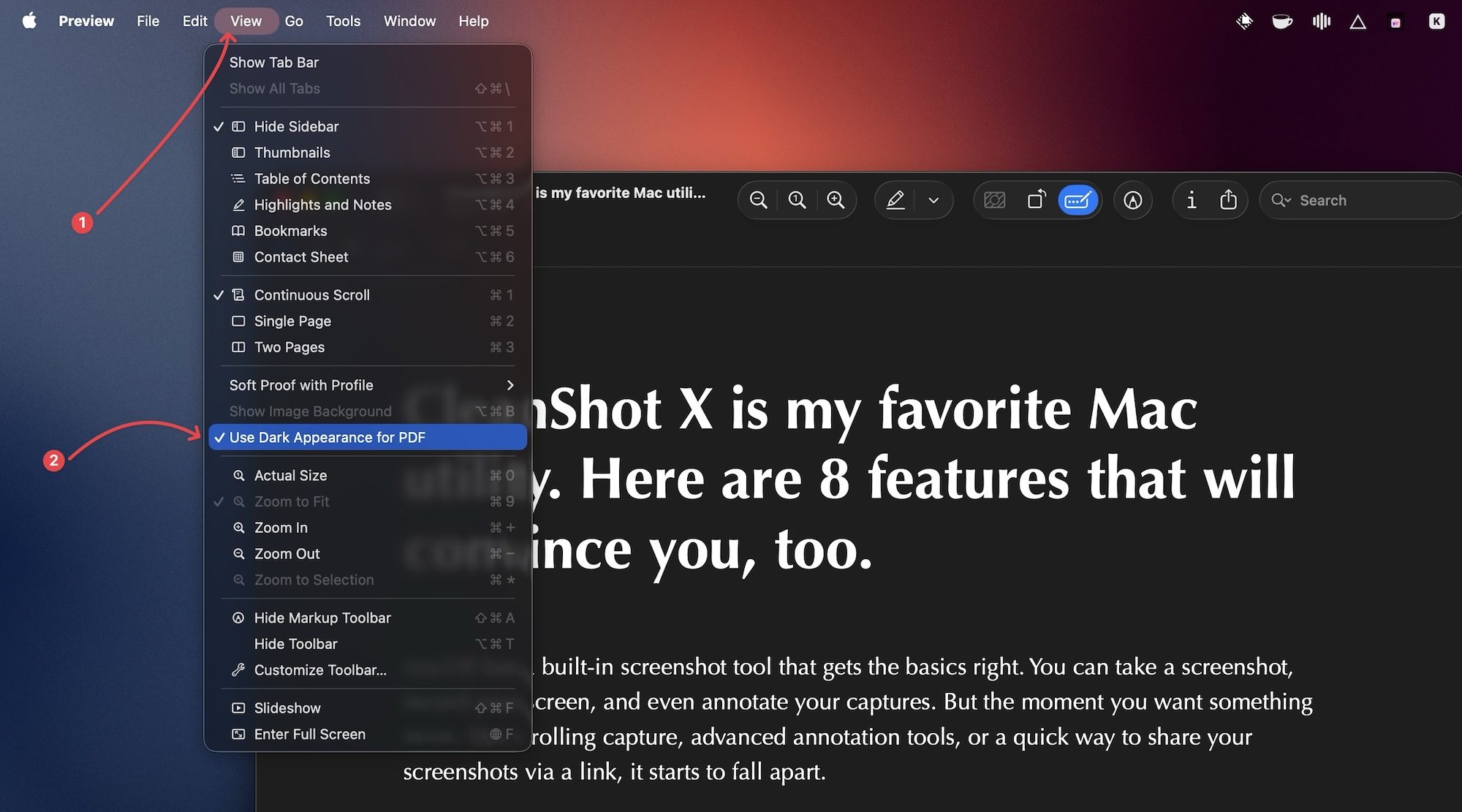Screen dimensions: 1462x812
Task: Click the Thumbnails menu row icon
Action: 238,153
